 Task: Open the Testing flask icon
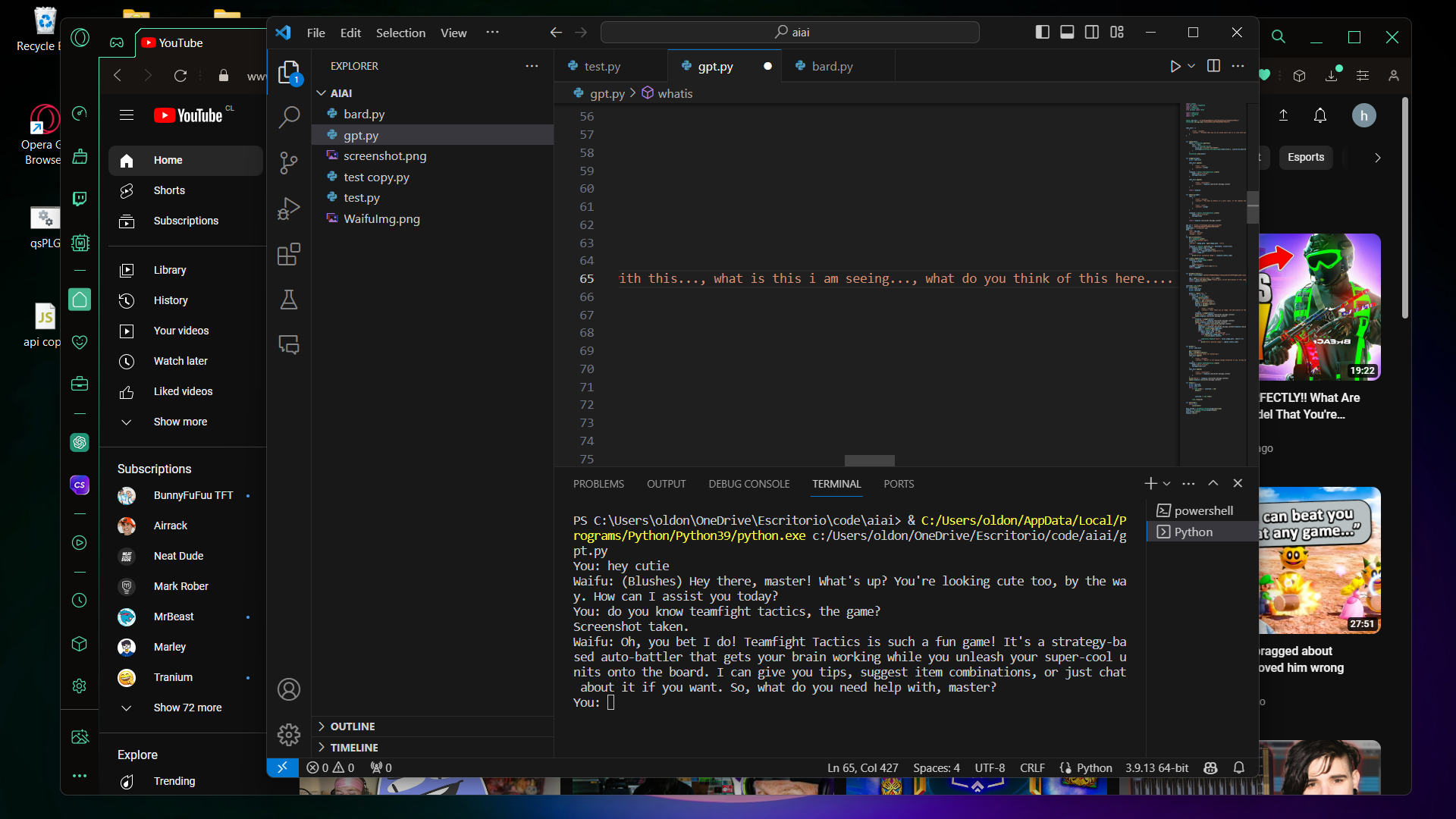coord(289,300)
